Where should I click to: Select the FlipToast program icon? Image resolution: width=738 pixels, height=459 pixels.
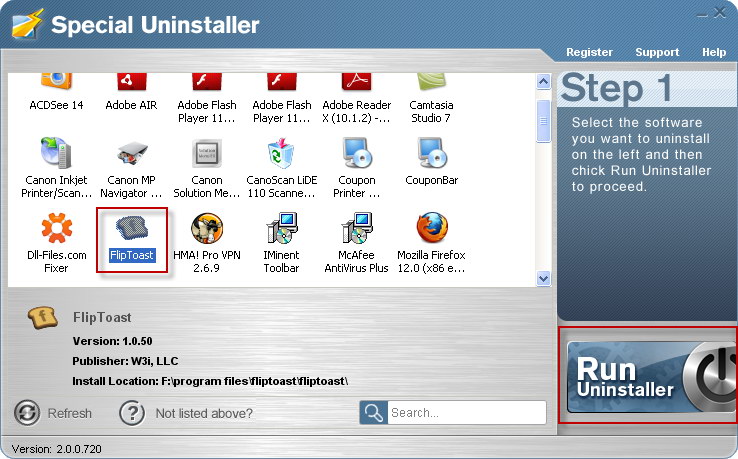[x=132, y=228]
